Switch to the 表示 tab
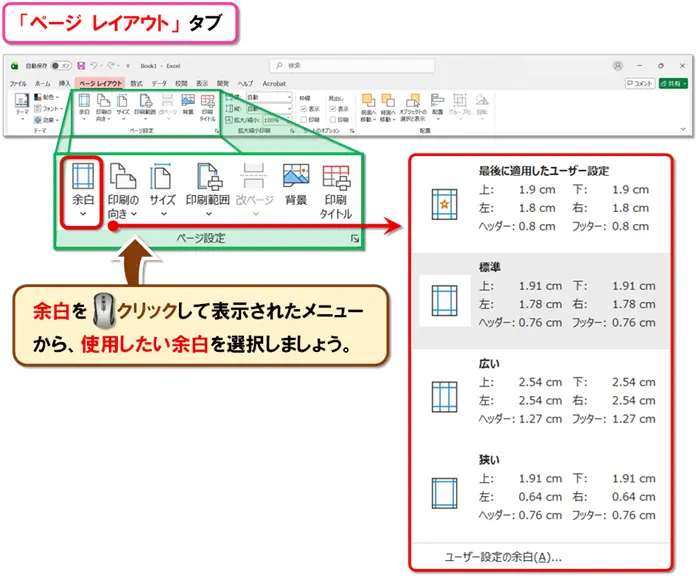 tap(202, 83)
